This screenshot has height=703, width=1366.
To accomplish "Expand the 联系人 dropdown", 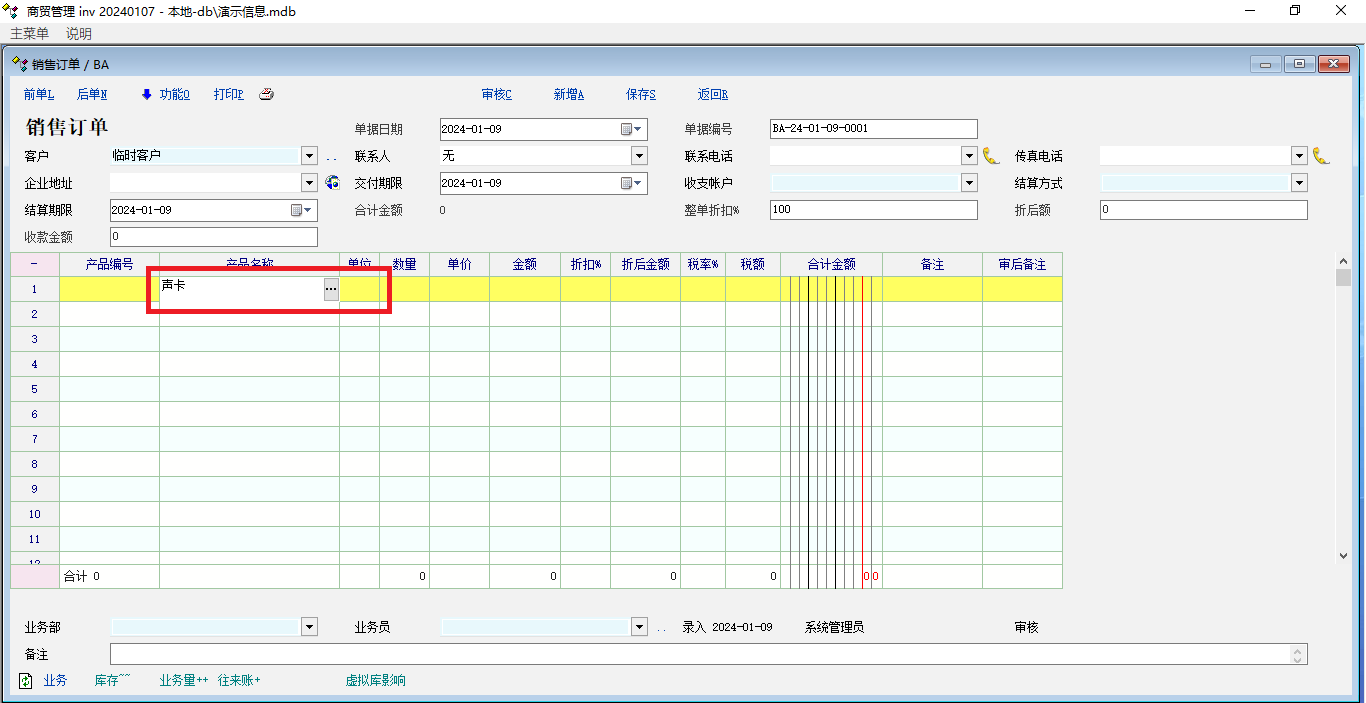I will coord(639,156).
